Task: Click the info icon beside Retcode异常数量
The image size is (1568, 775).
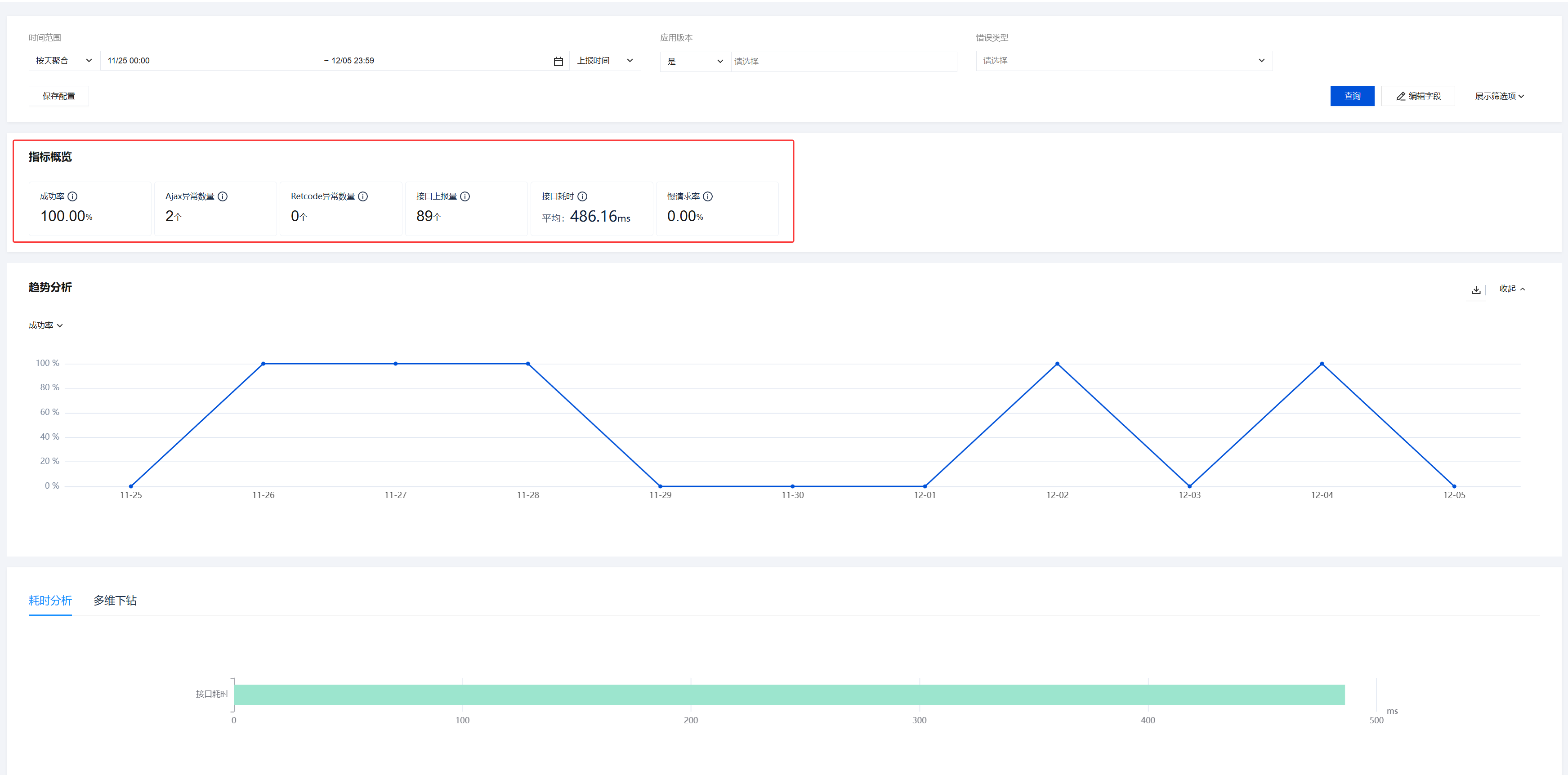Action: [x=363, y=196]
